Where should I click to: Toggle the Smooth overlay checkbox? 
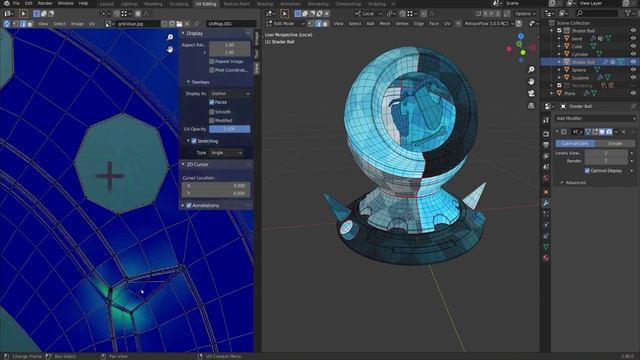coord(211,111)
